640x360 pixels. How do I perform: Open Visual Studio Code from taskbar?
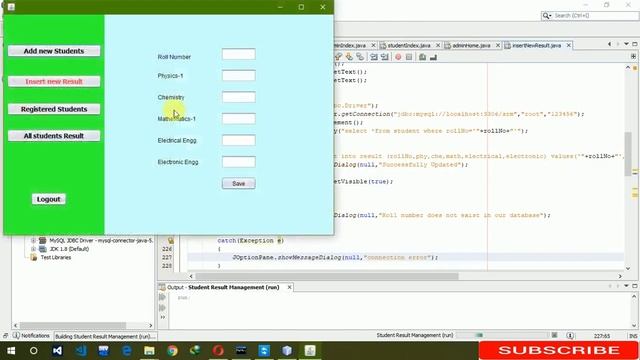tap(80, 351)
